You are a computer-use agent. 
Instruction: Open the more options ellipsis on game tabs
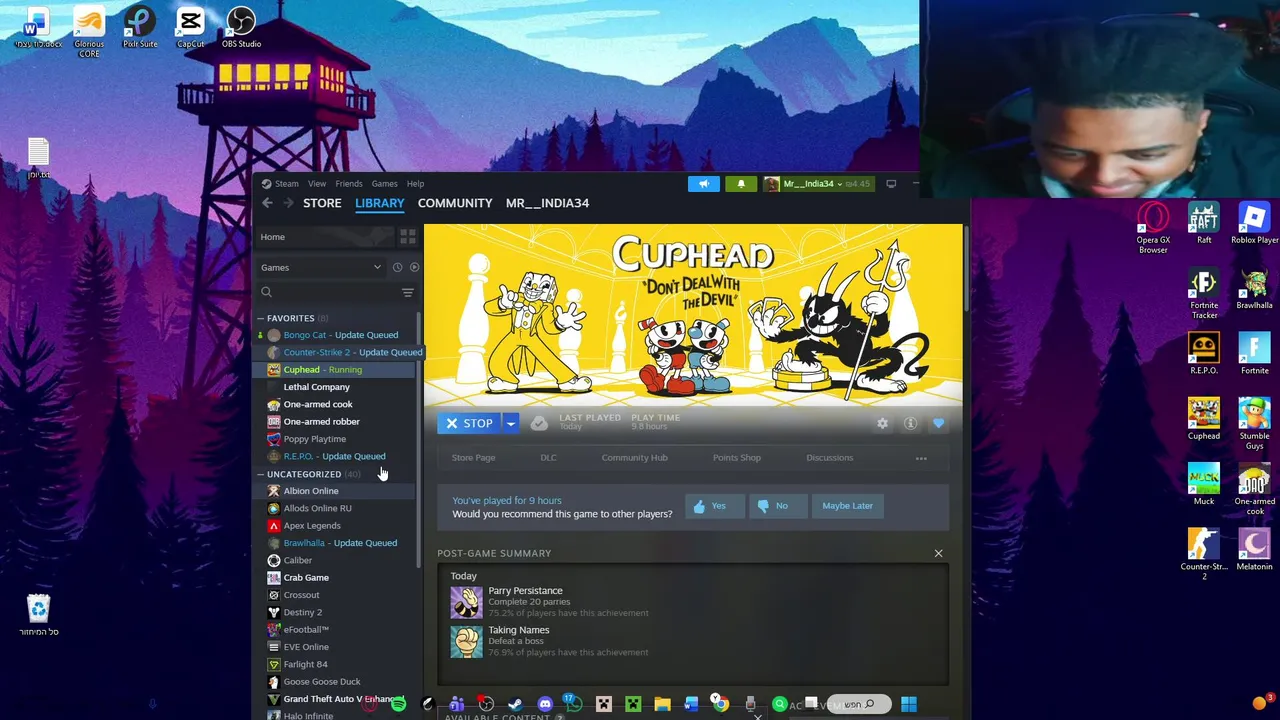coord(921,458)
